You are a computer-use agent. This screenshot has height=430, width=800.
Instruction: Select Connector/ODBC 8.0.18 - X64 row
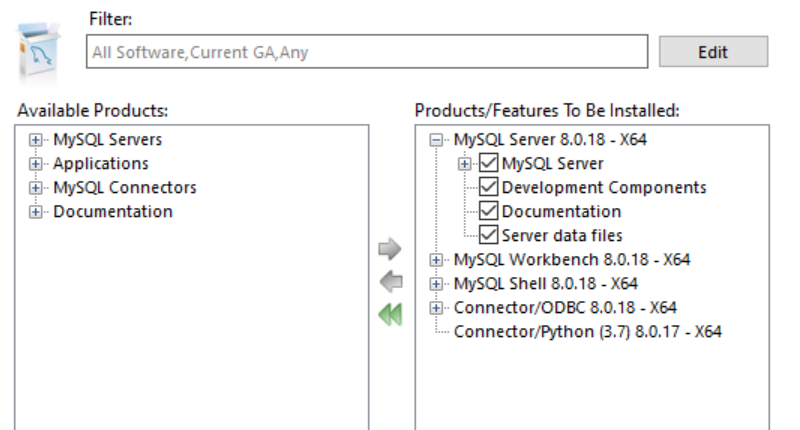[565, 307]
